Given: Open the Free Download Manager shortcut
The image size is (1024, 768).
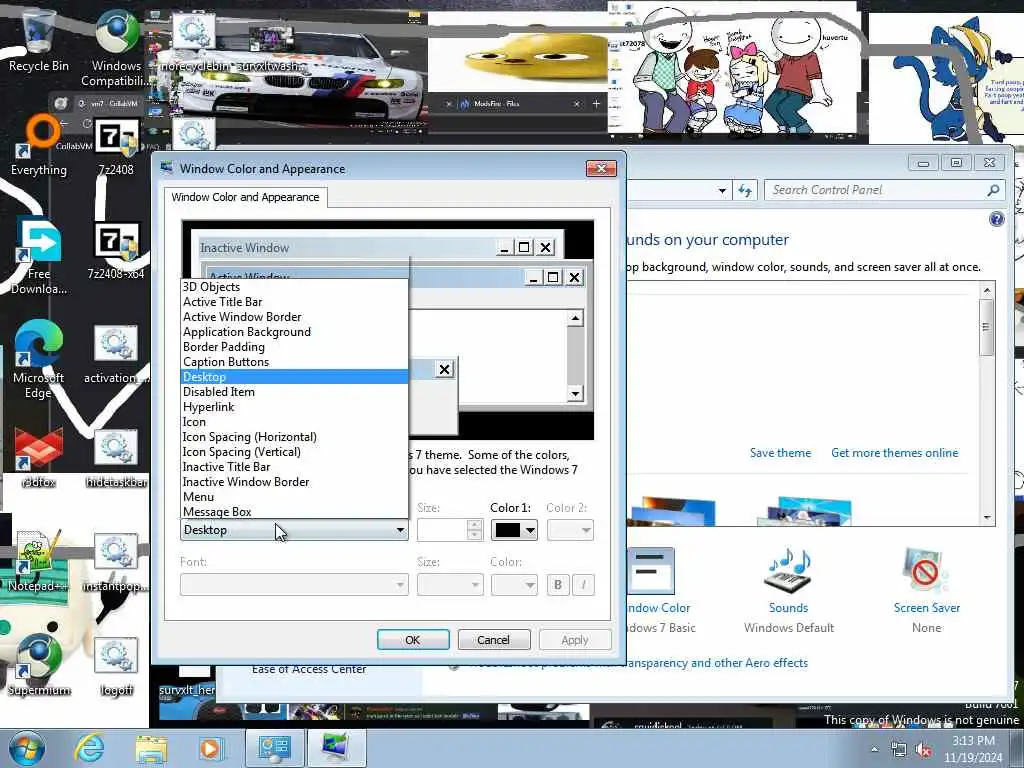Looking at the screenshot, I should click(x=39, y=256).
